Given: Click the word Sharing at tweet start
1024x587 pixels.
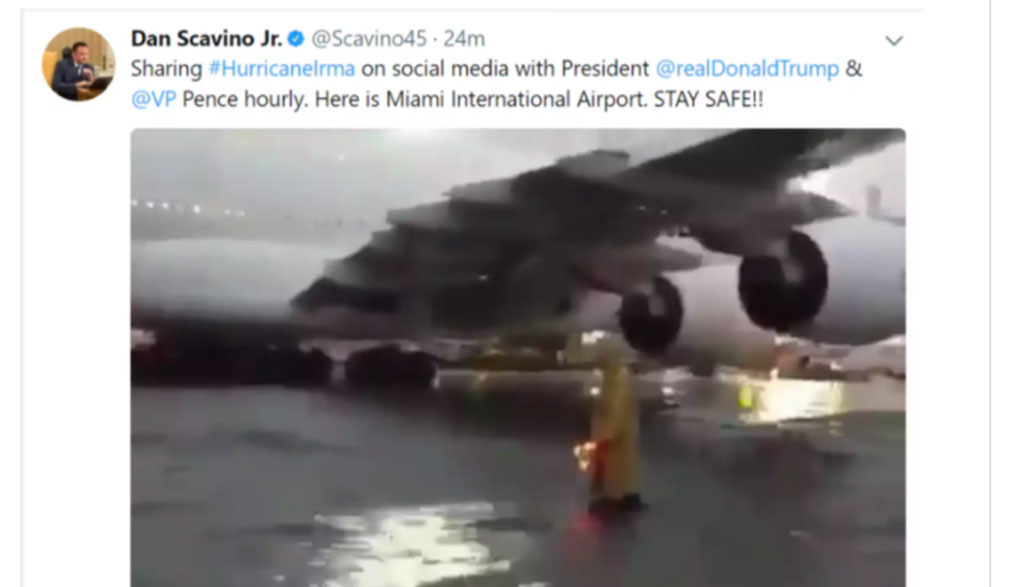Looking at the screenshot, I should click(x=167, y=69).
